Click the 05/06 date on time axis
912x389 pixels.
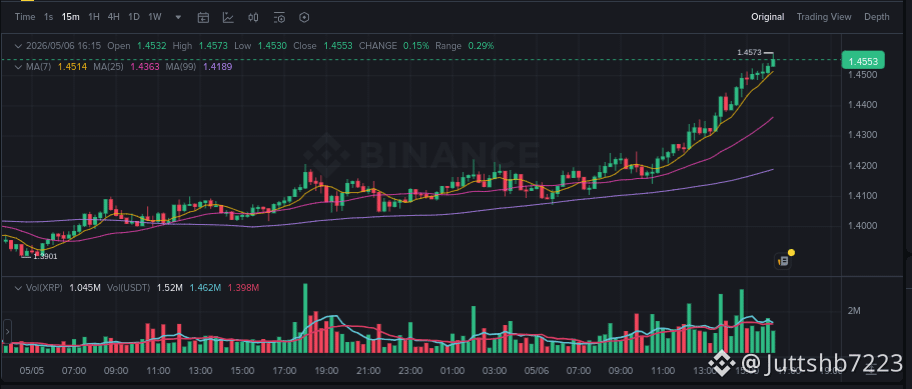point(536,370)
